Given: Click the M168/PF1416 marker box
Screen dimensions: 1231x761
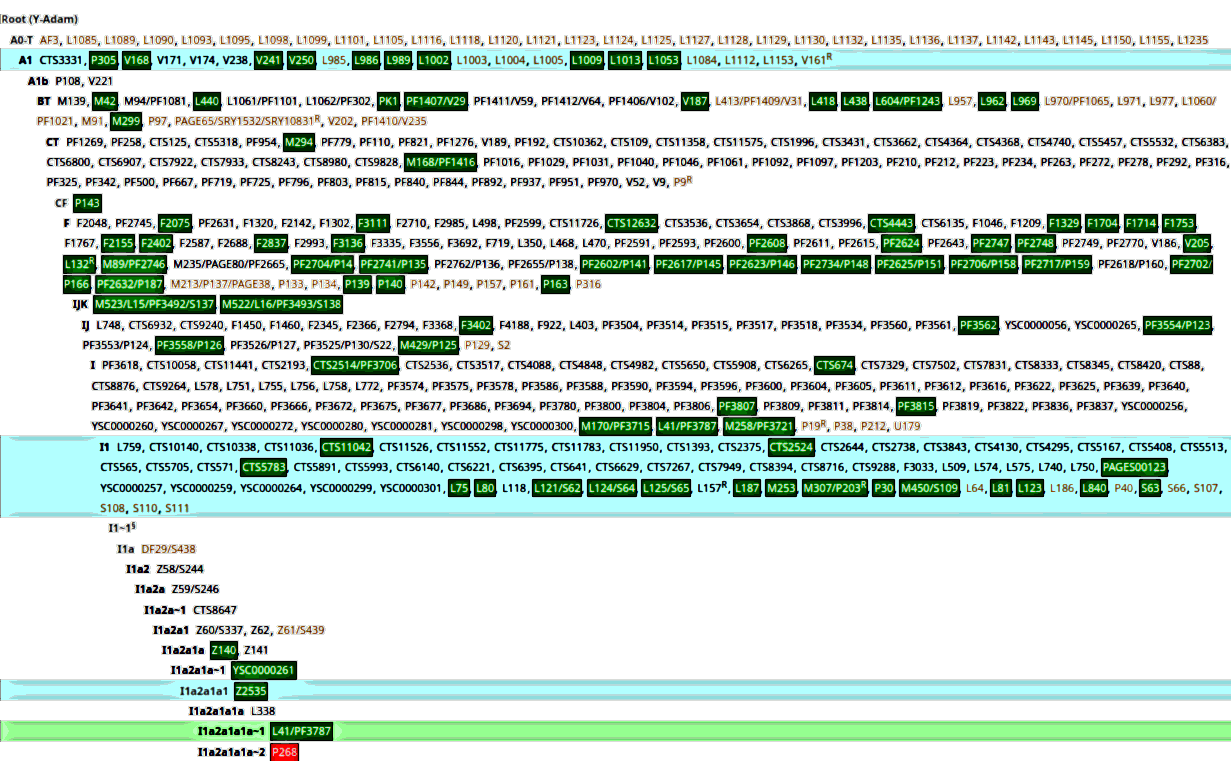Looking at the screenshot, I should (440, 162).
